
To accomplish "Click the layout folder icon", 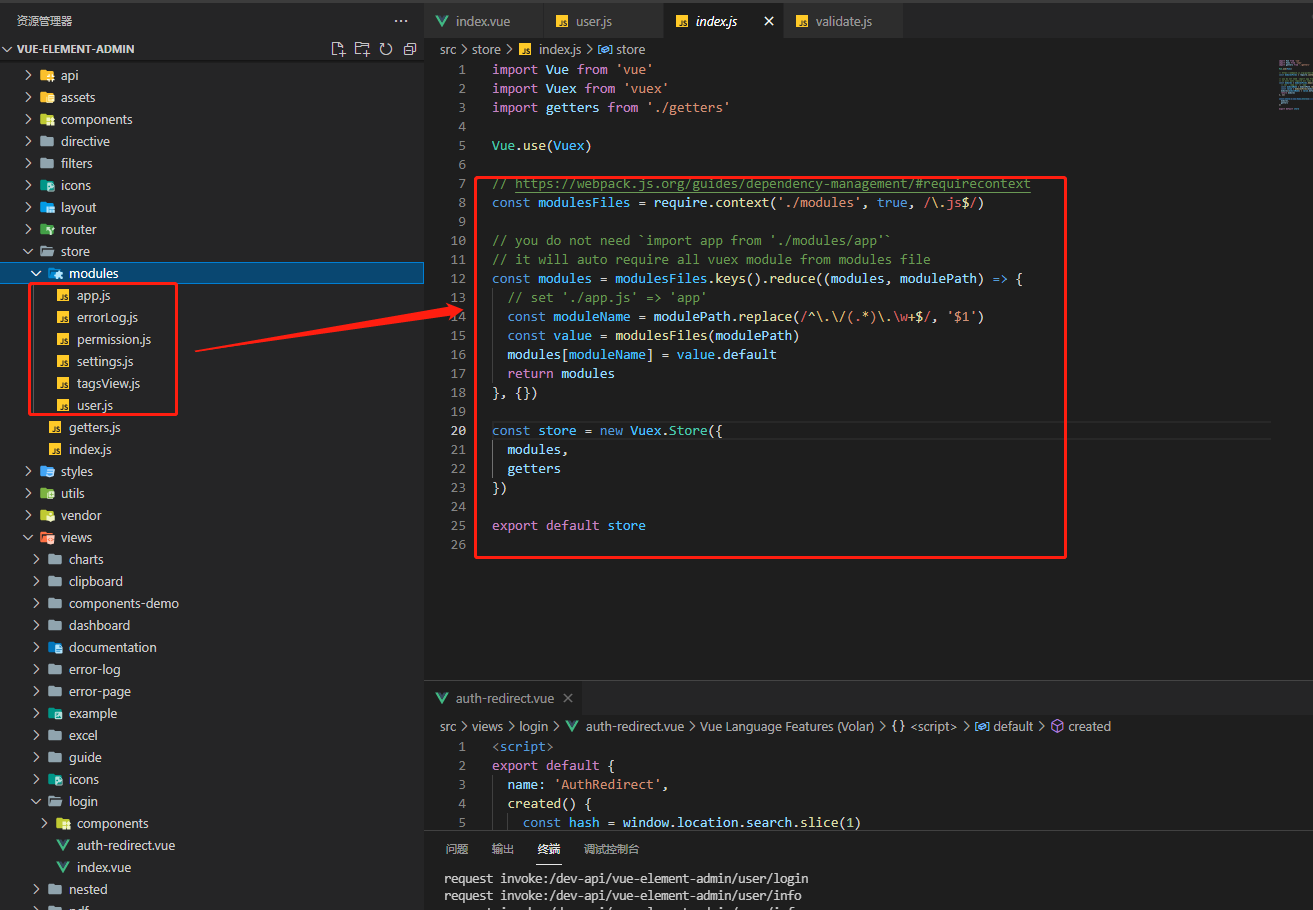I will click(47, 207).
